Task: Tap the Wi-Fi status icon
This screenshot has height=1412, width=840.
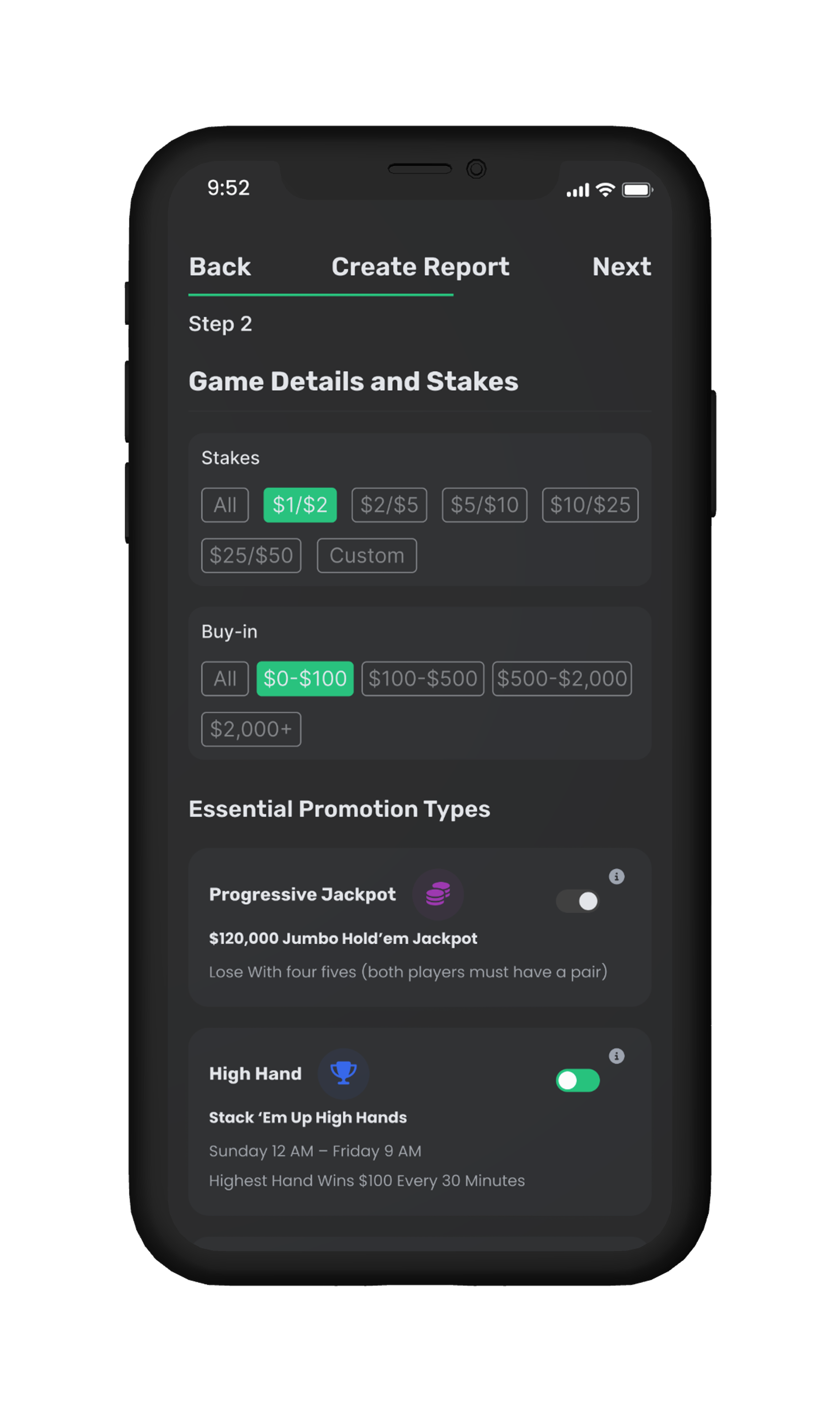Action: pos(605,190)
